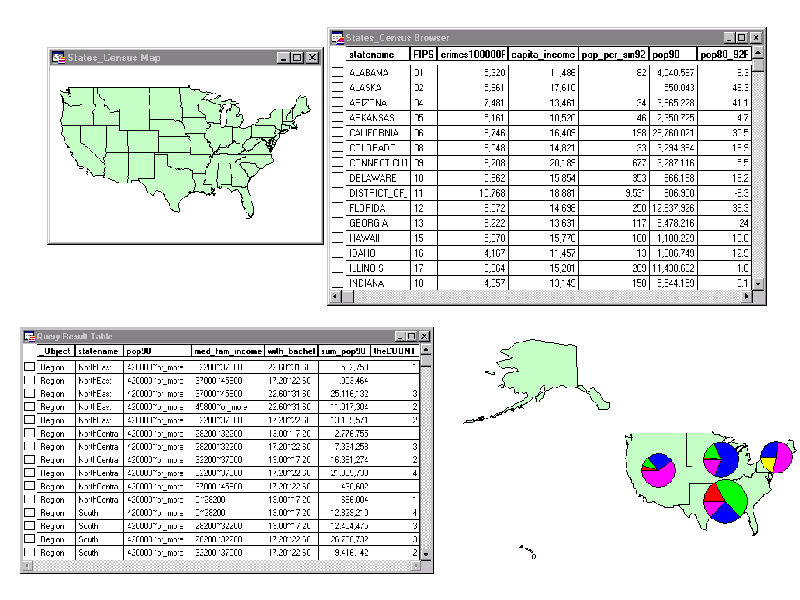
Task: Click the pie chart on the southern region
Action: (x=724, y=500)
